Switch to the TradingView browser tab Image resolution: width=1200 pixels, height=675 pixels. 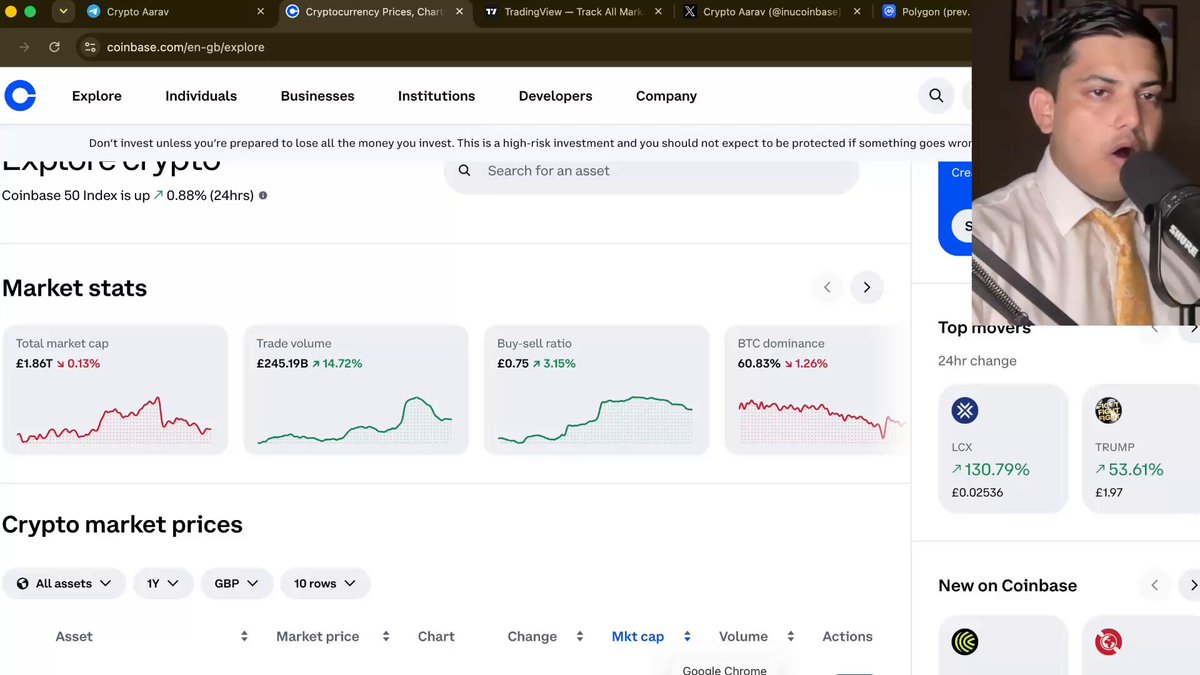click(573, 12)
